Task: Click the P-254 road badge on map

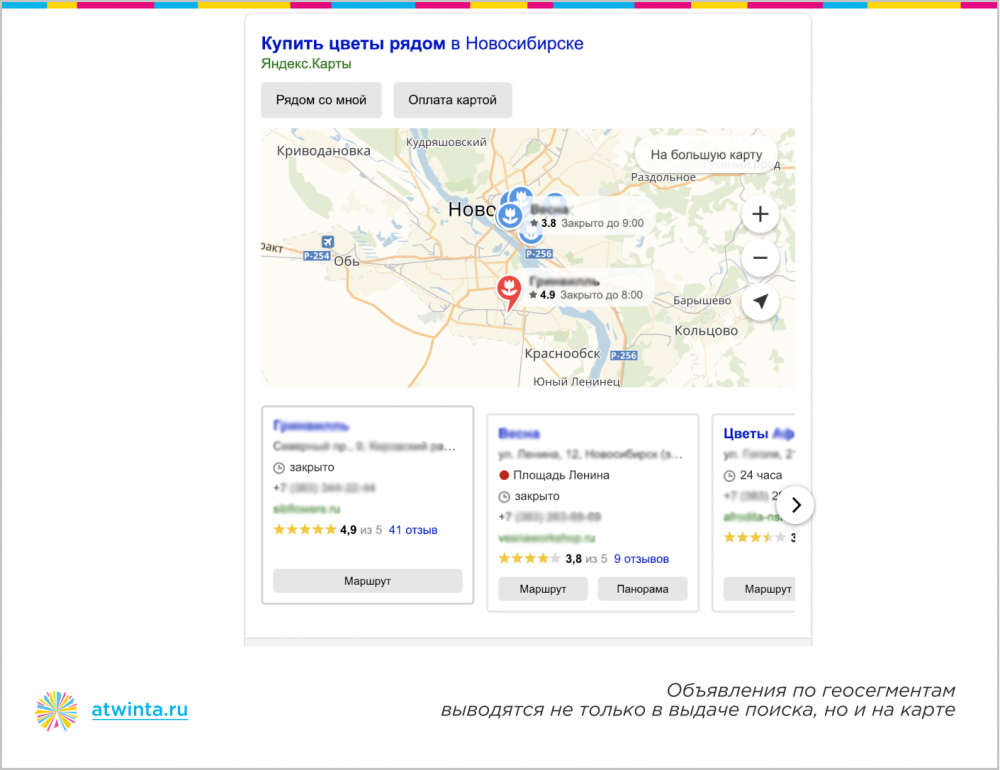Action: point(316,256)
